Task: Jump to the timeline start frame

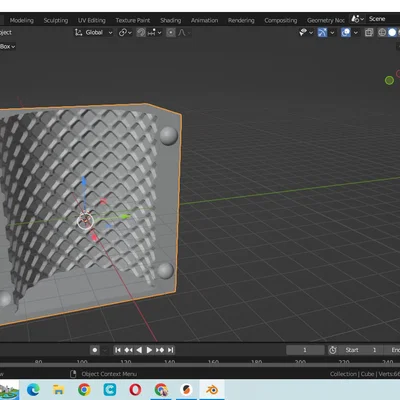Action: click(118, 350)
